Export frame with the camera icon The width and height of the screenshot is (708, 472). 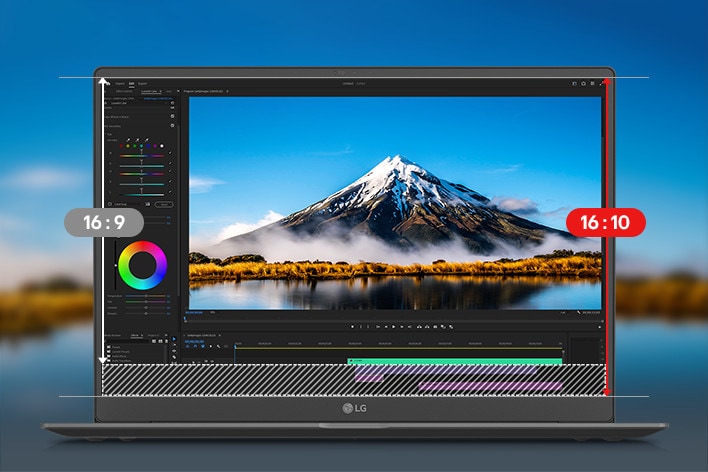435,327
